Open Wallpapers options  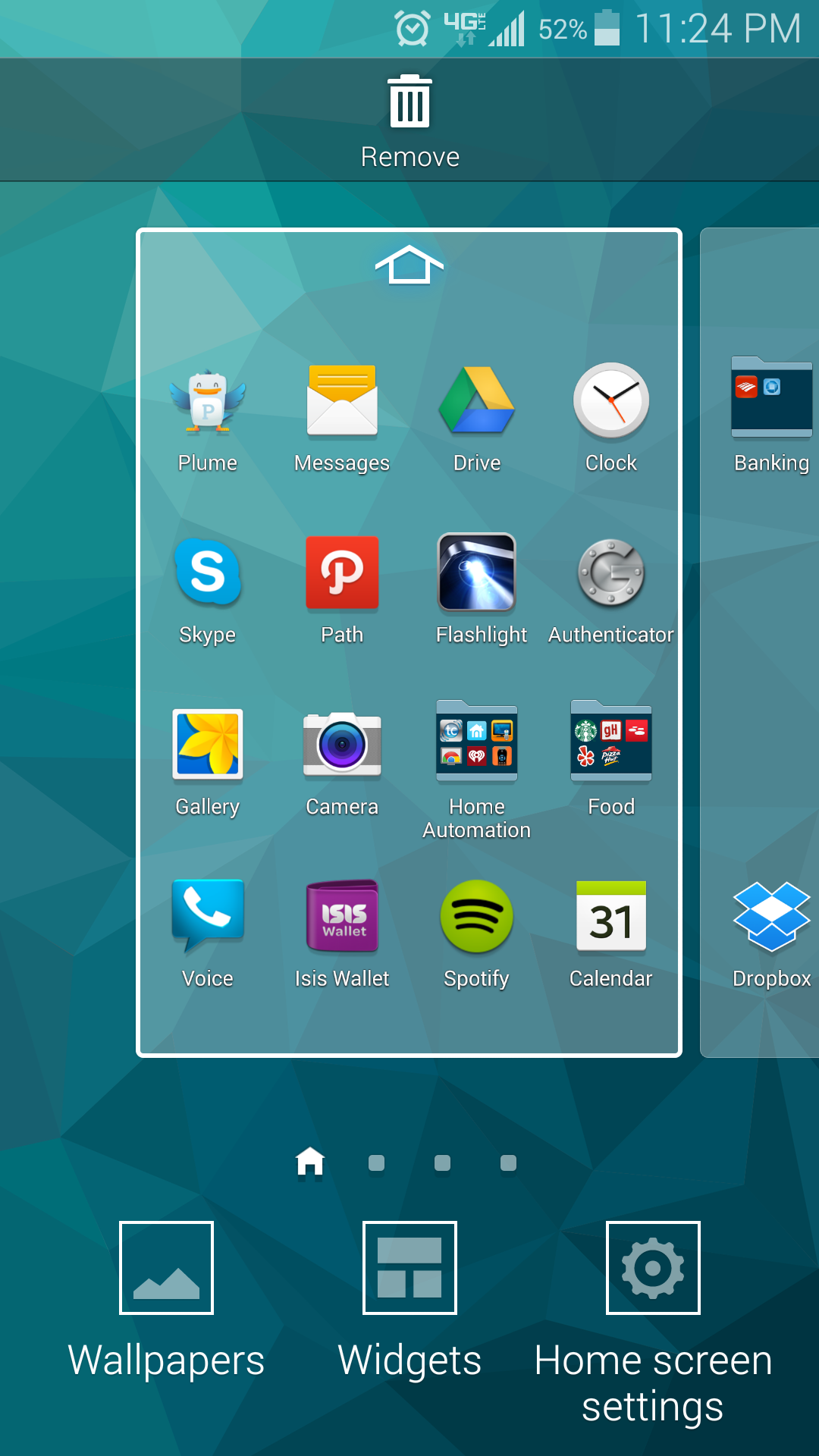tap(166, 1267)
